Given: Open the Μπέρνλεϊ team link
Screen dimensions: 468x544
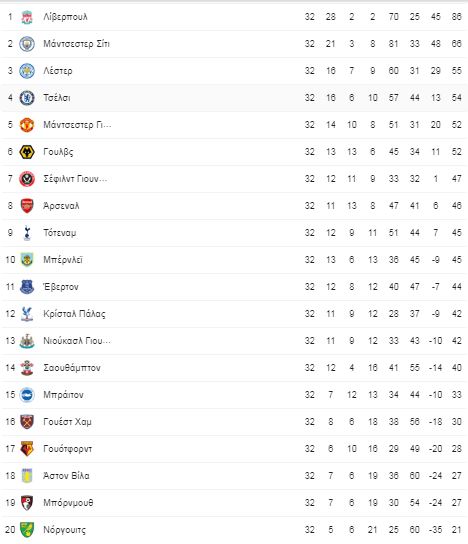Looking at the screenshot, I should click(x=63, y=260).
